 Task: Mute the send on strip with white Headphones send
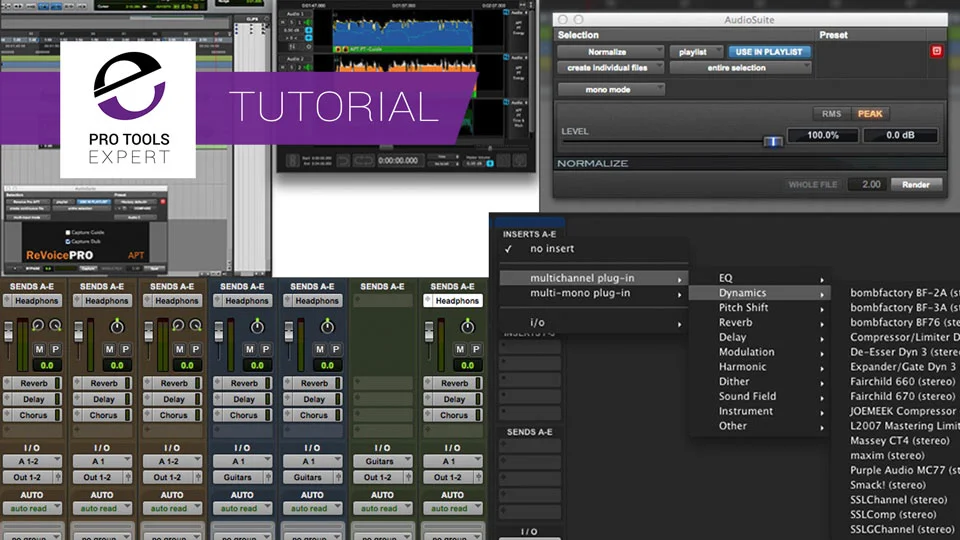(460, 349)
